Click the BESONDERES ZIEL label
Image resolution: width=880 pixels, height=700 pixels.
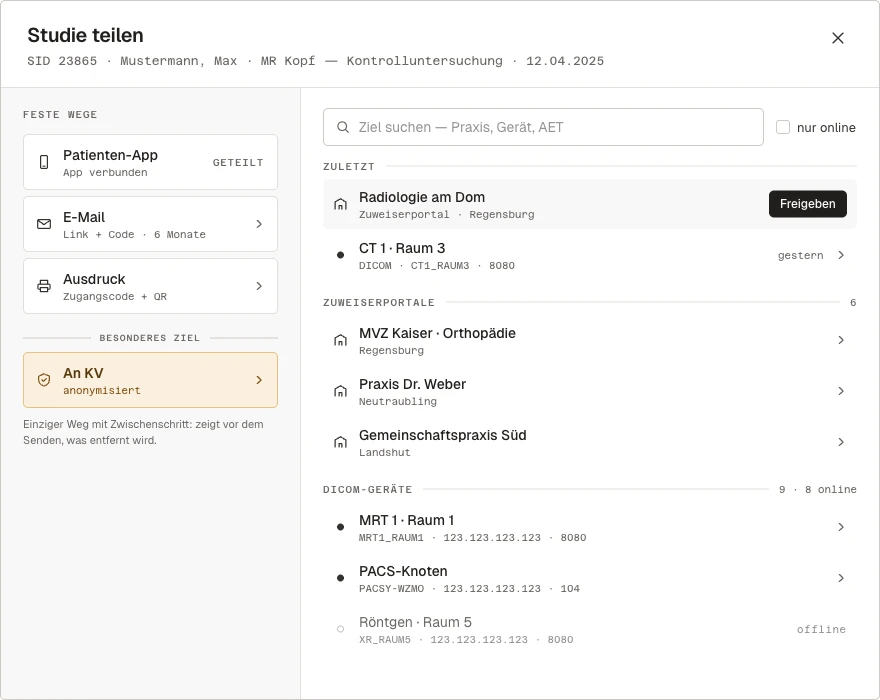(x=149, y=338)
